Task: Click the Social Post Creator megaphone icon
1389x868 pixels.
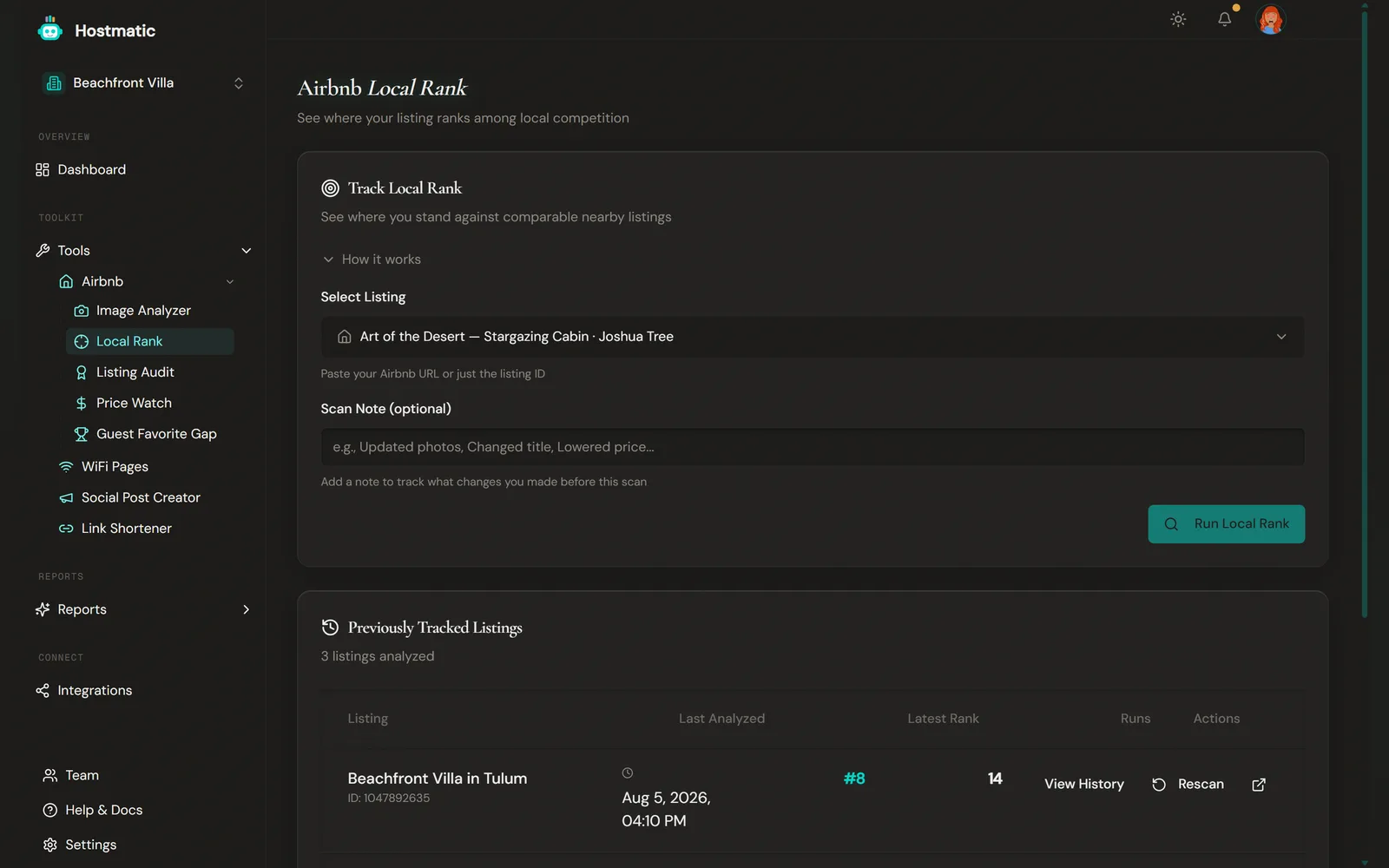Action: pyautogui.click(x=66, y=498)
